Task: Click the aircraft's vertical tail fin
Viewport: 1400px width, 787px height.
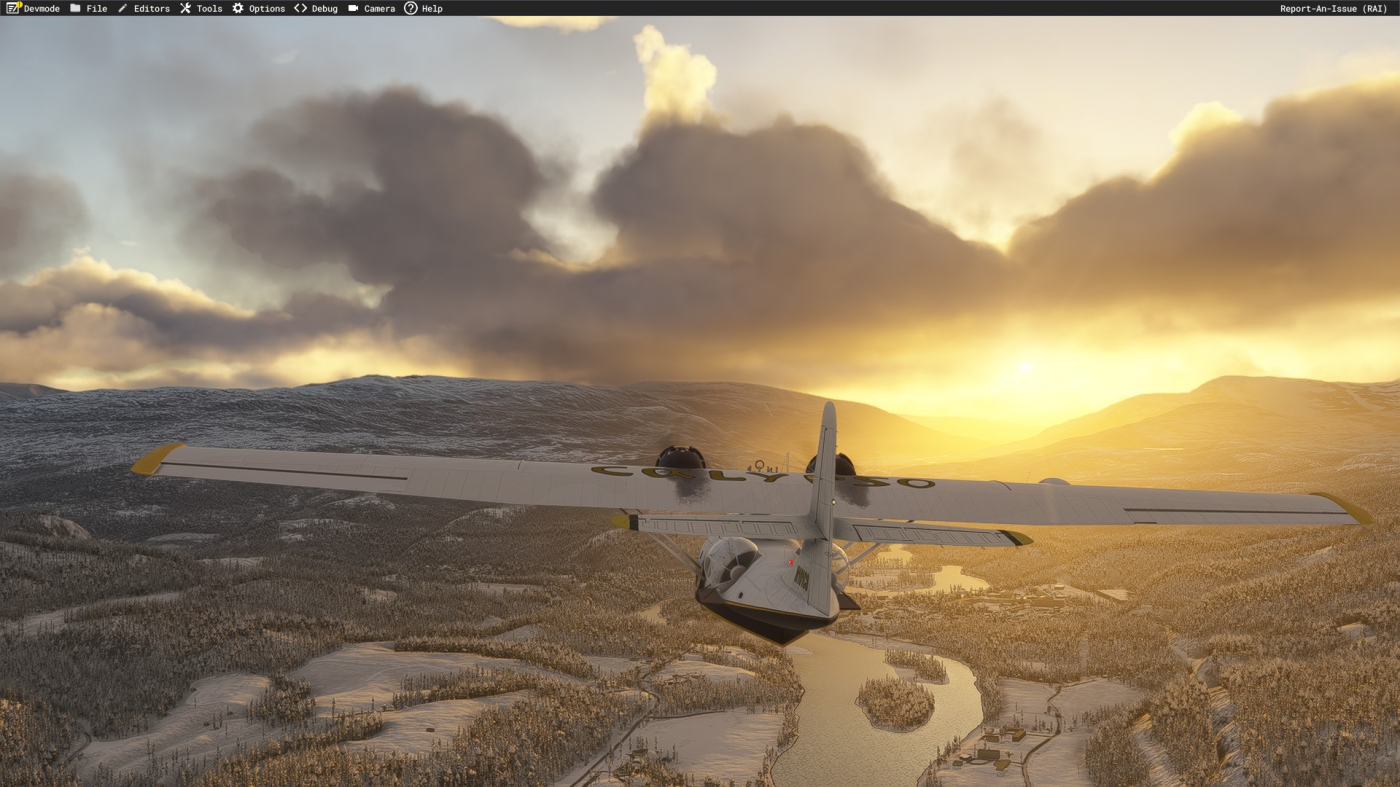Action: coord(826,470)
